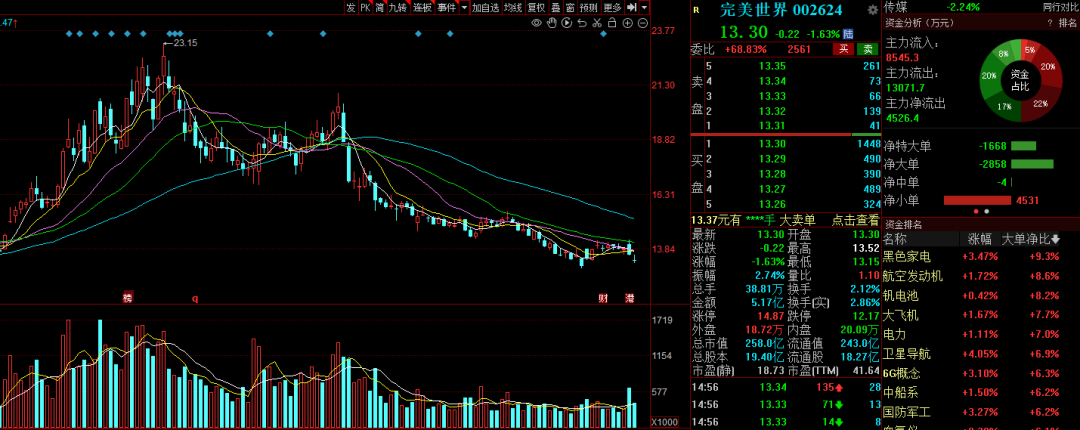Click the green 净大单 -2858 bar
Screen dimensions: 1080x430
(x=1032, y=164)
